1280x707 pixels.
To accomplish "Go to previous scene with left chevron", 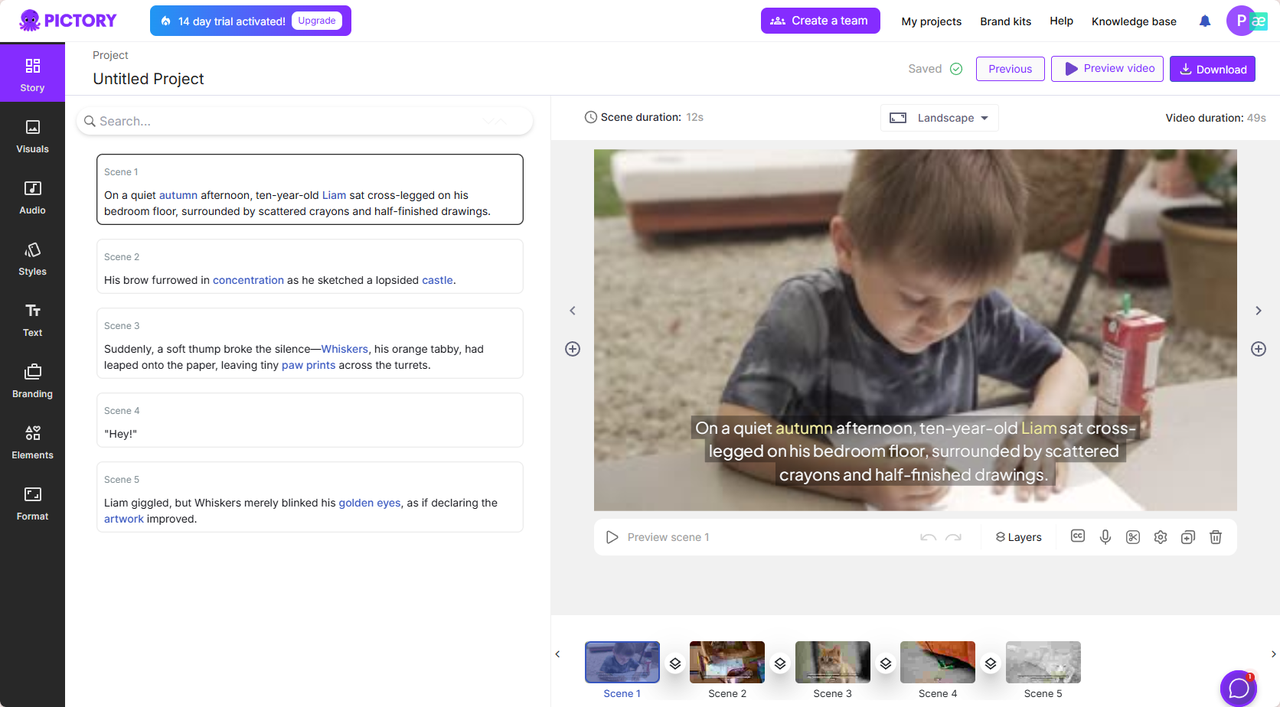I will pos(572,311).
